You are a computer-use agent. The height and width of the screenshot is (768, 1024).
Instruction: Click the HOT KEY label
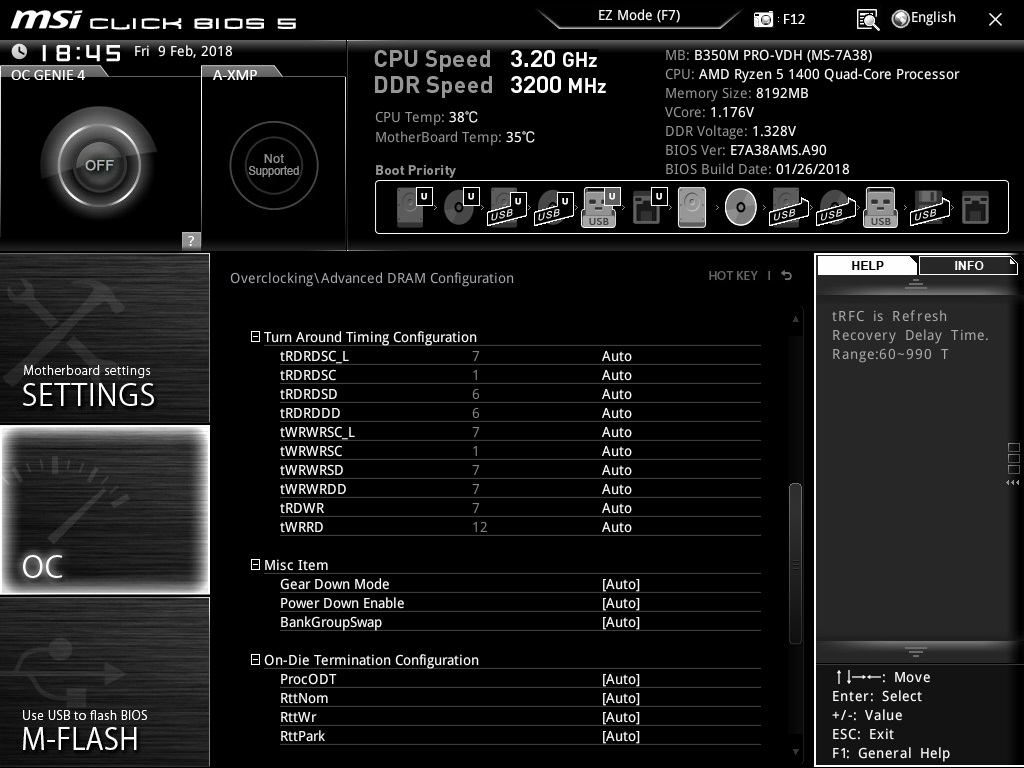point(733,276)
